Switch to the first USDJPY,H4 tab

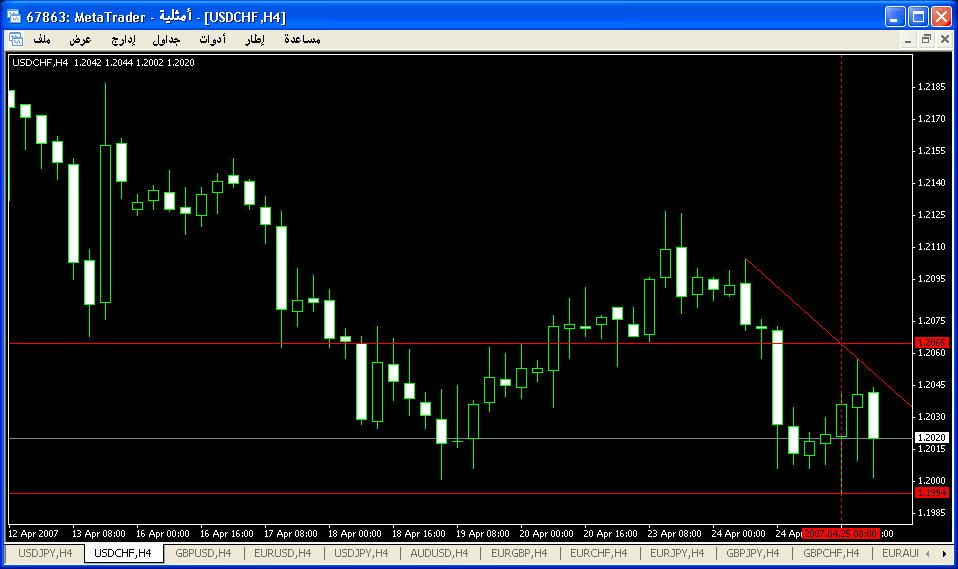point(45,553)
